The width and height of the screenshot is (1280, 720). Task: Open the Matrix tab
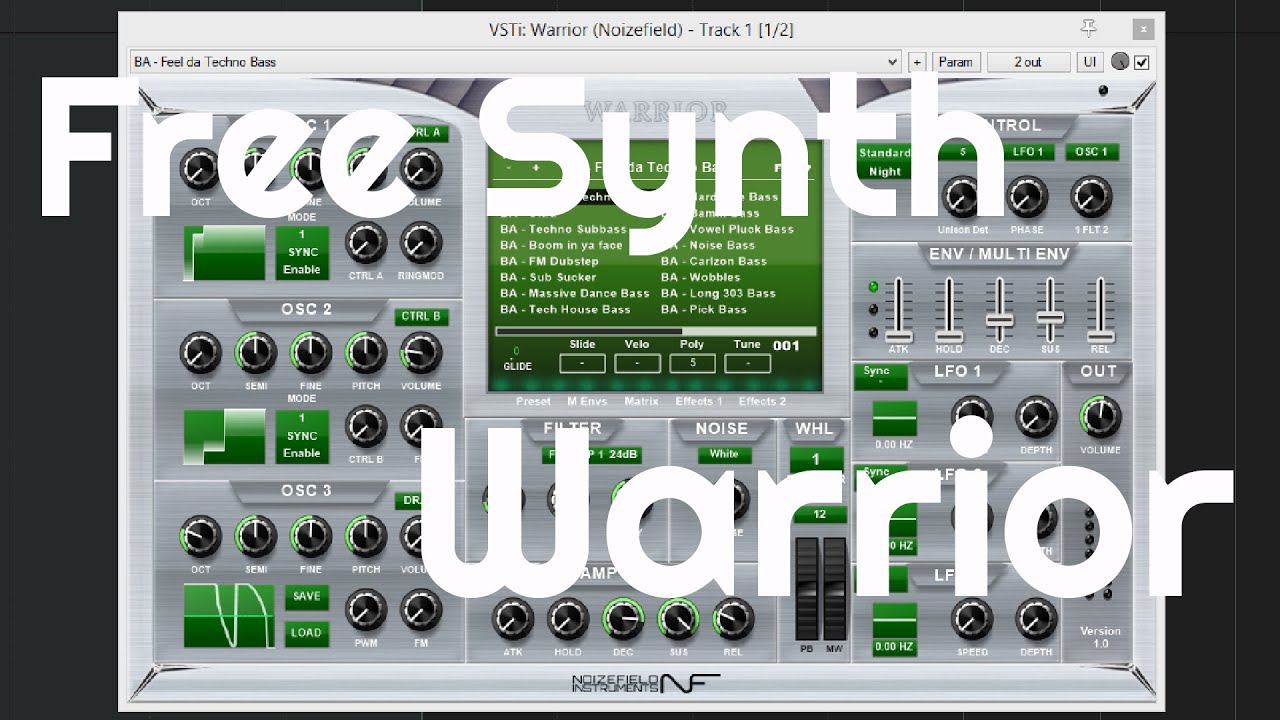pos(641,402)
